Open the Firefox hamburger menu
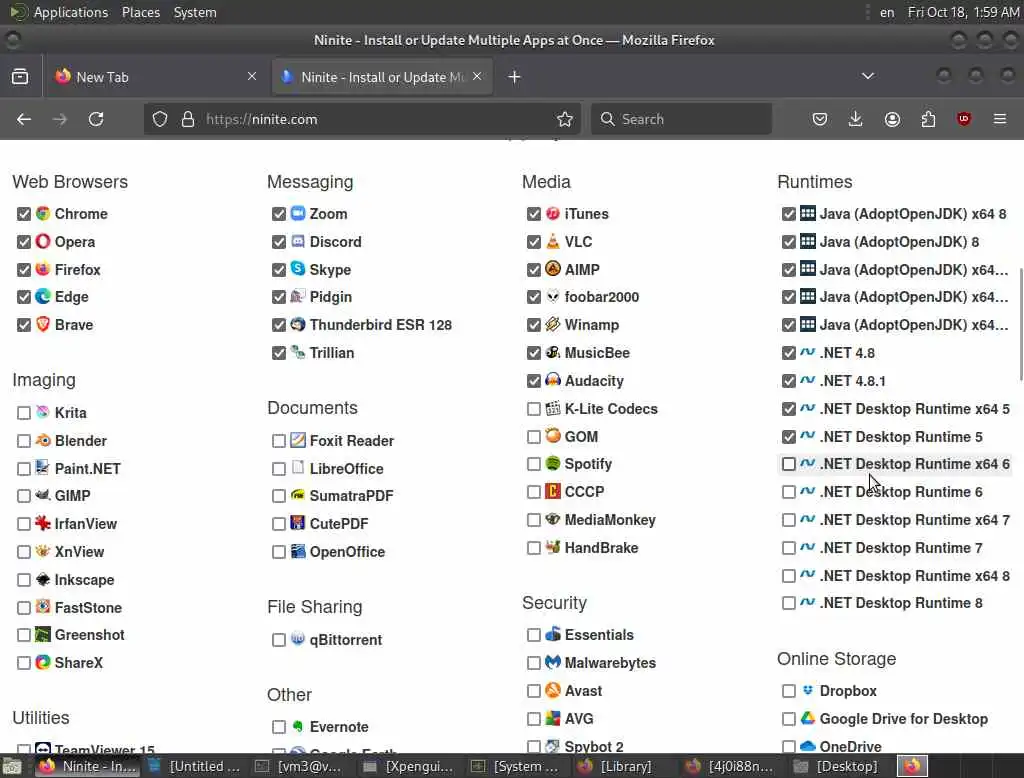Image resolution: width=1024 pixels, height=778 pixels. [1000, 119]
